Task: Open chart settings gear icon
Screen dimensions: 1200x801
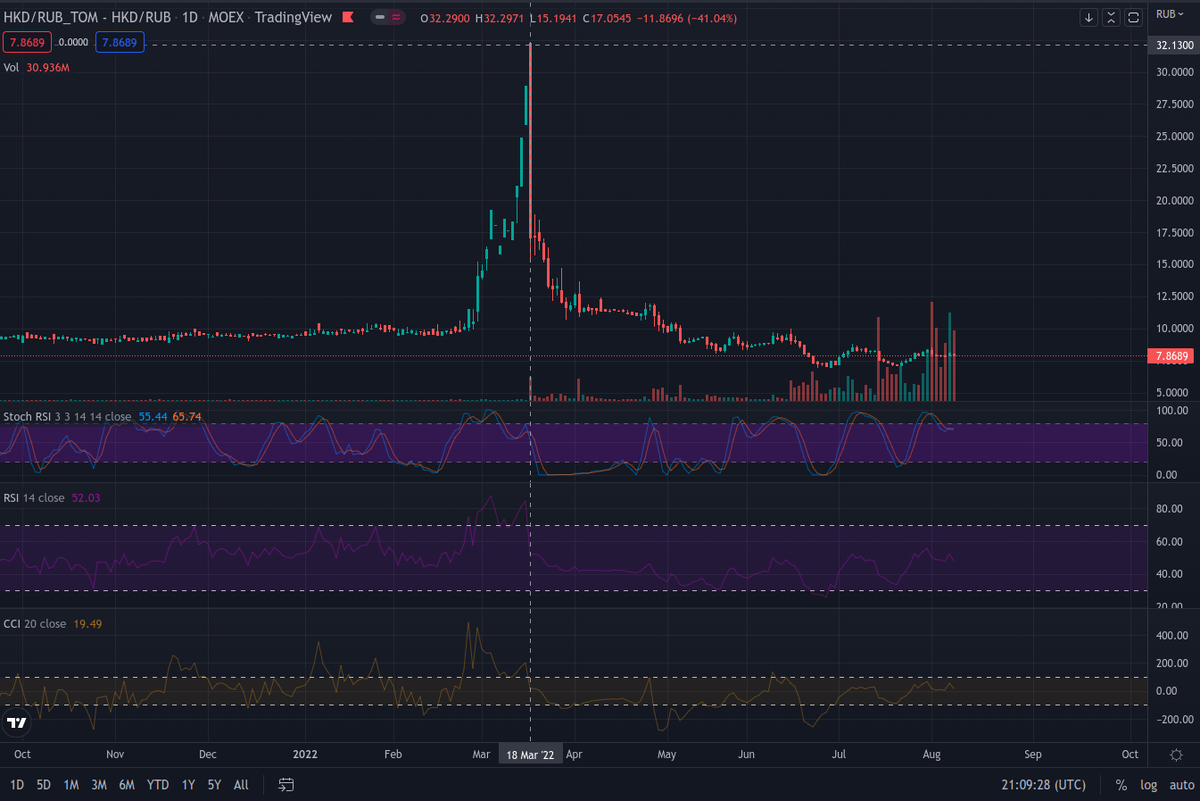Action: 1176,755
